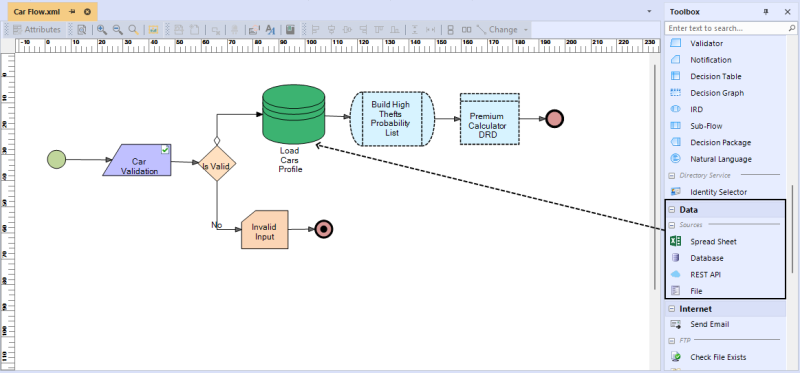Screen dimensions: 800x373
Task: Select Decision Package in the Toolbox
Action: click(x=720, y=142)
